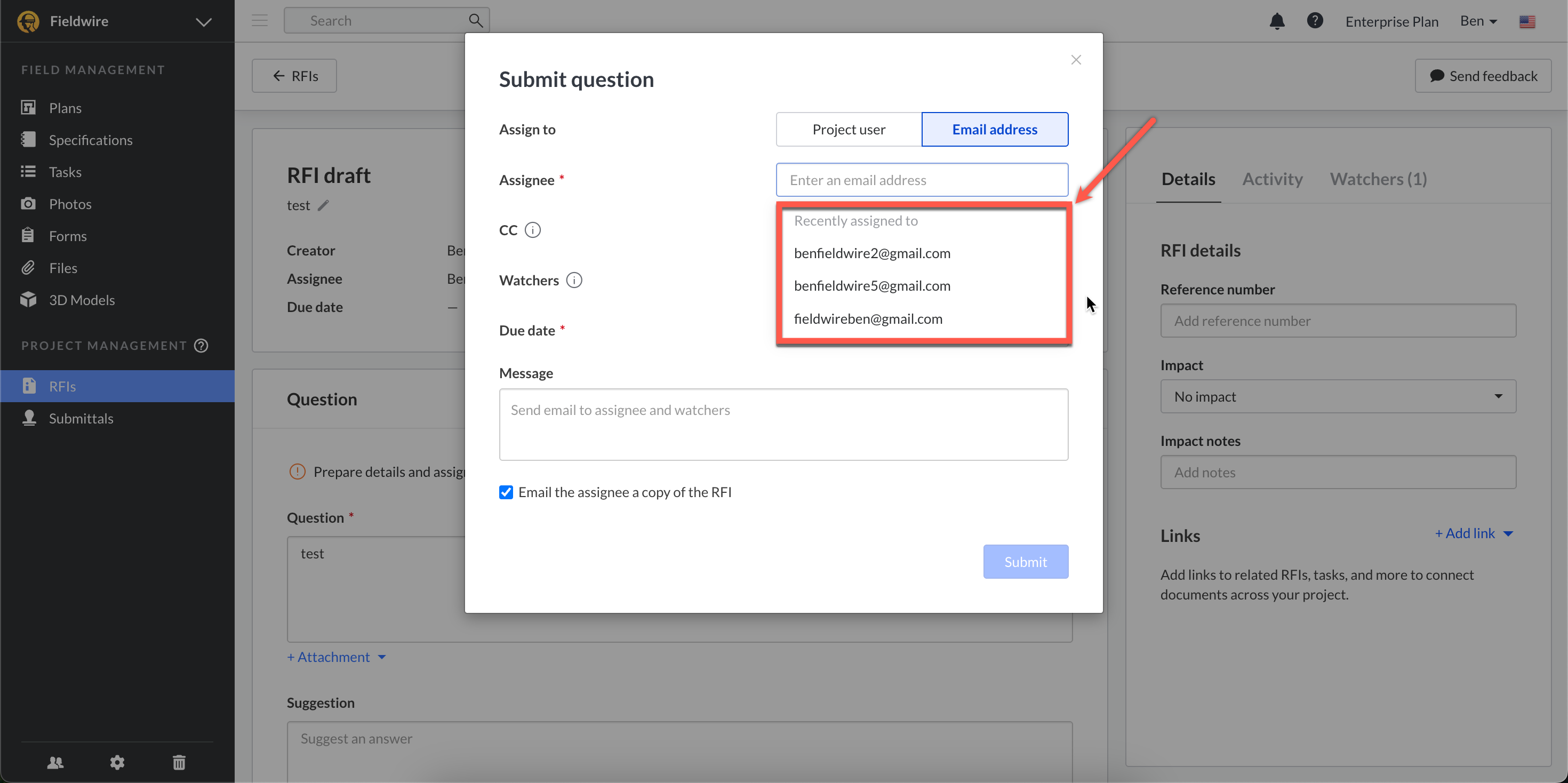The height and width of the screenshot is (783, 1568).
Task: Click the search magnifier icon
Action: [x=475, y=21]
